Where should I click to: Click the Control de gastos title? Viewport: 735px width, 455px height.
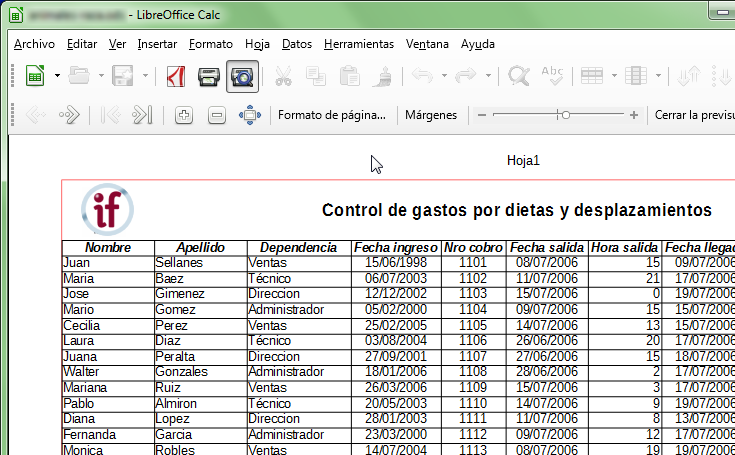[517, 210]
